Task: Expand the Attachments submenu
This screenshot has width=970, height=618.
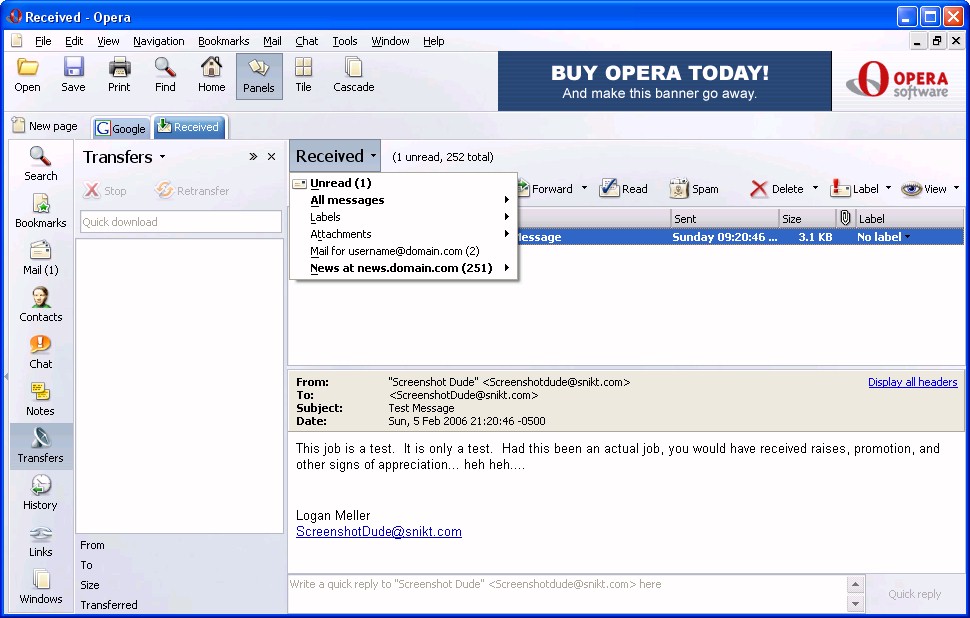Action: coord(403,234)
